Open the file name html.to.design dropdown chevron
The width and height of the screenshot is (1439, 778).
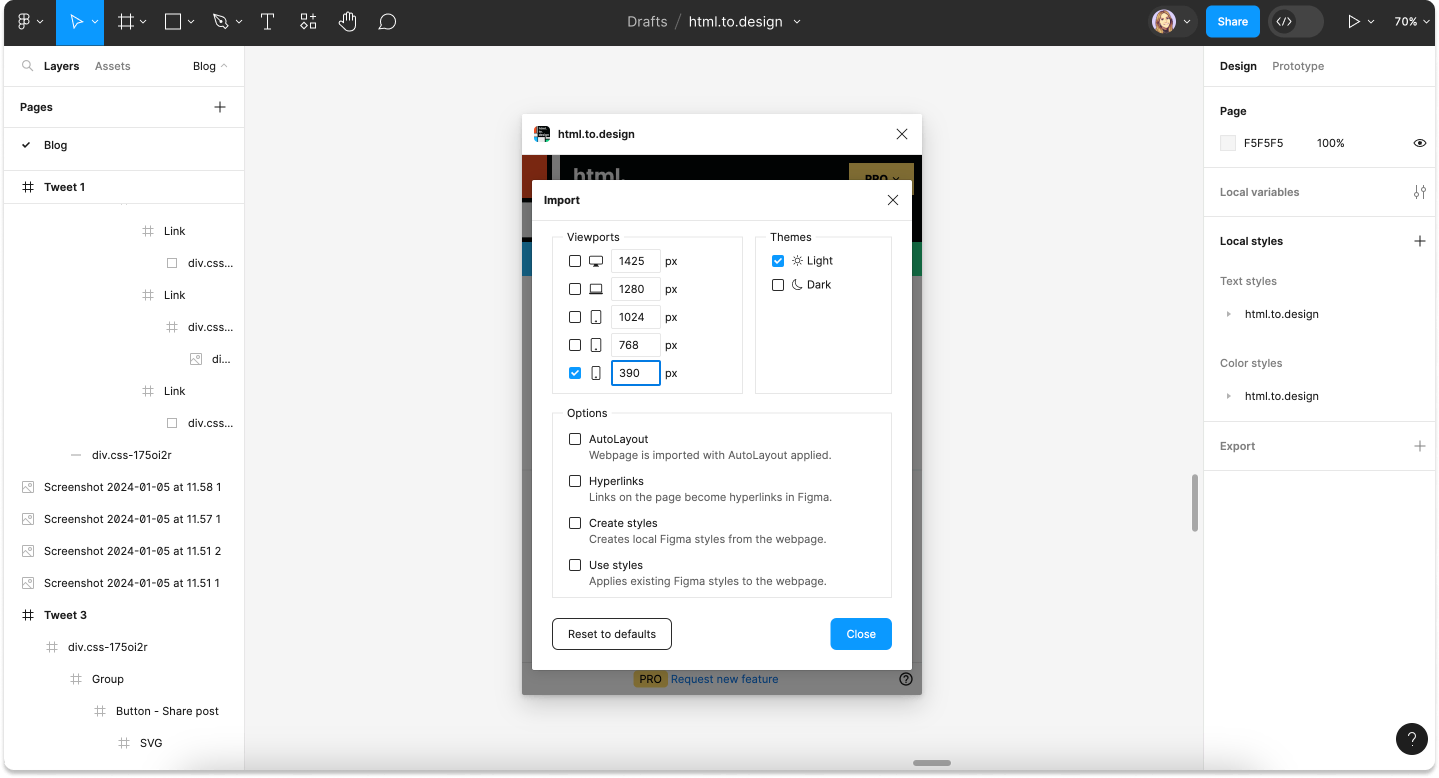[x=797, y=22]
